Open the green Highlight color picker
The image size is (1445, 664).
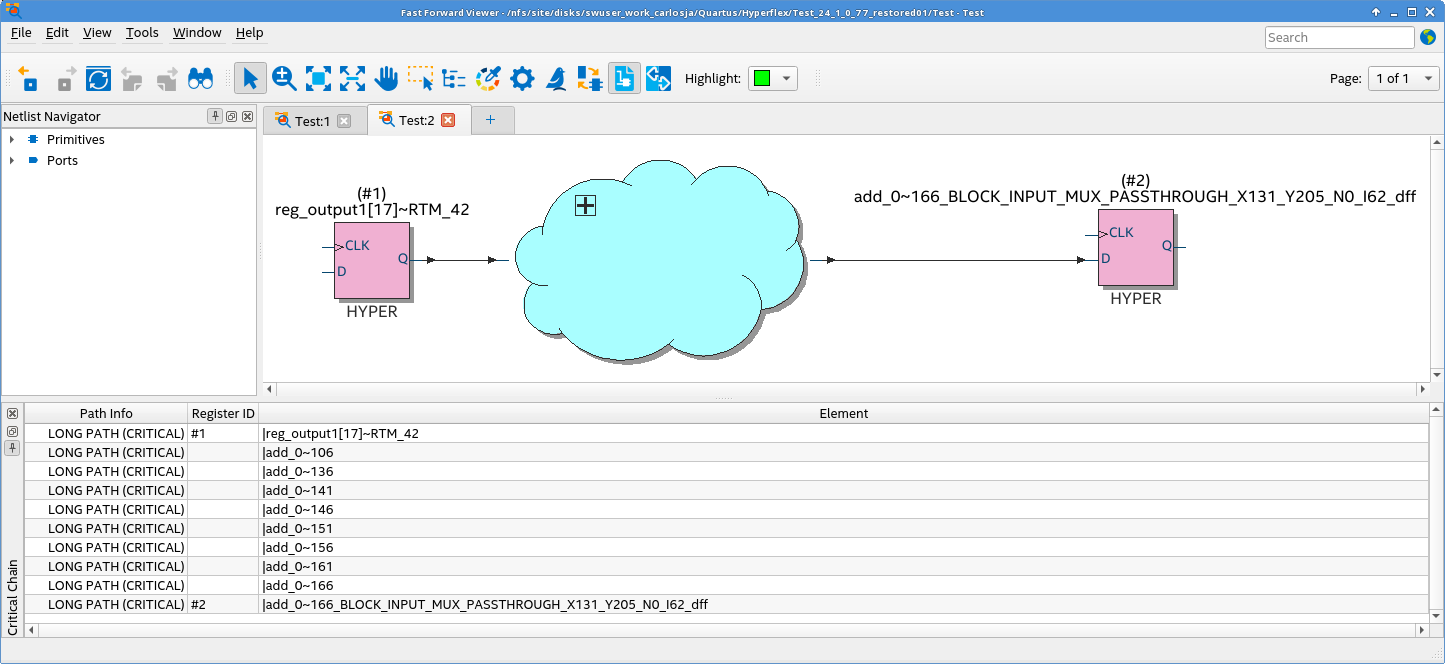772,79
